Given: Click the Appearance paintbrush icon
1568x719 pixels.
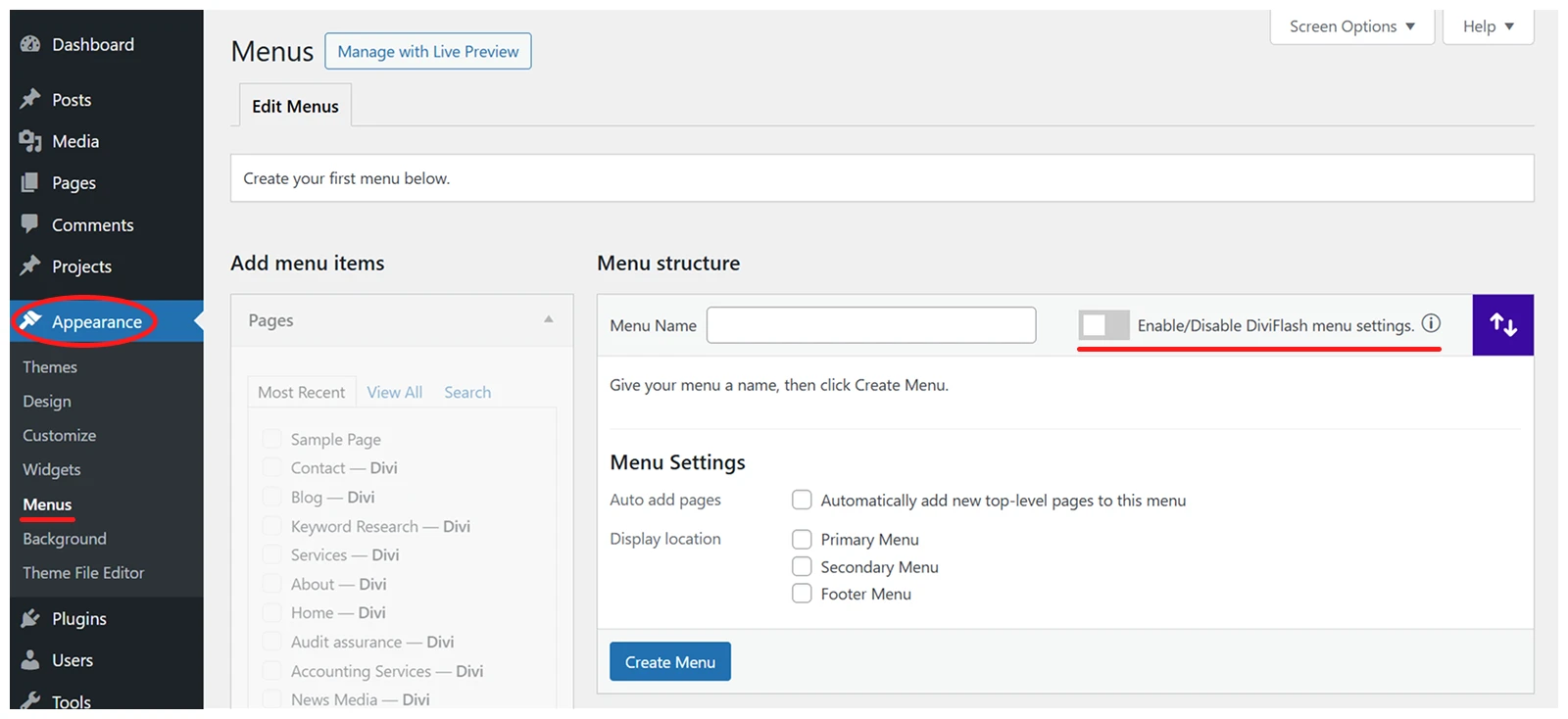Looking at the screenshot, I should click(x=30, y=320).
